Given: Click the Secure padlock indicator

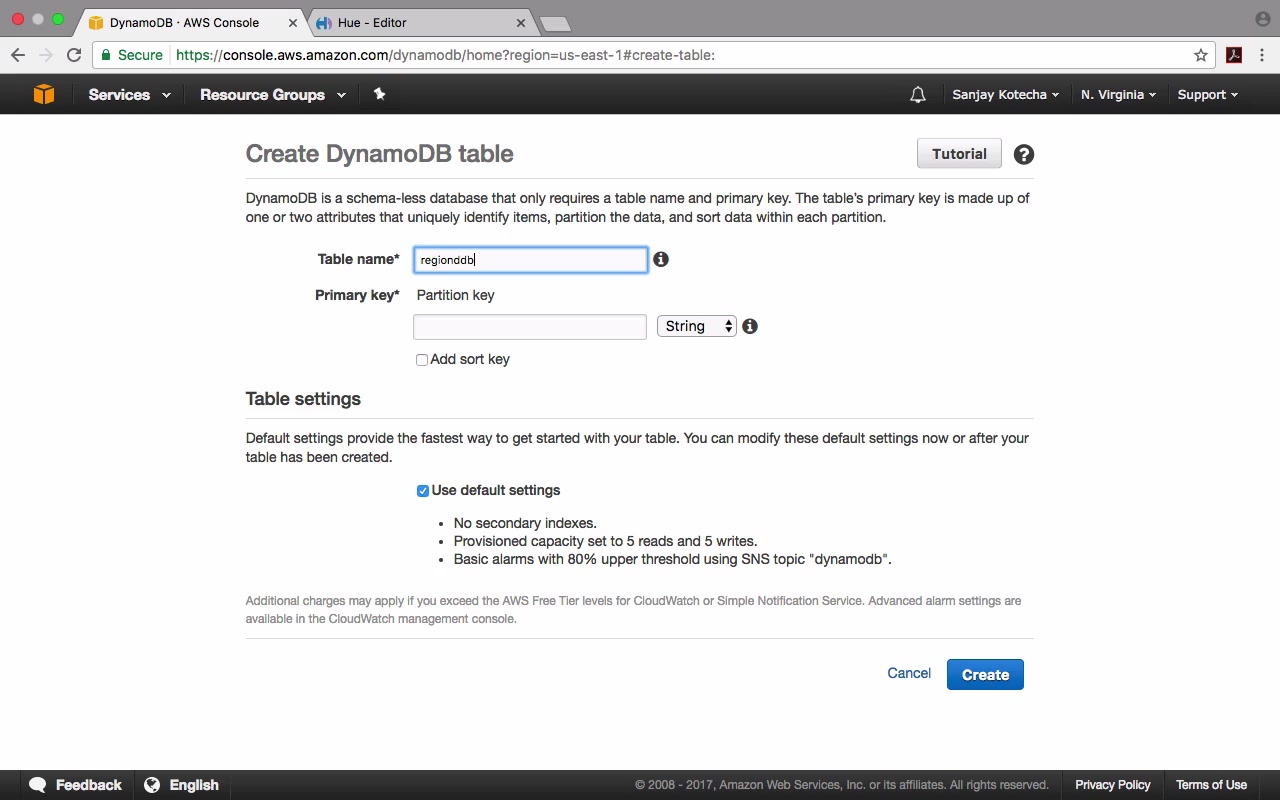Looking at the screenshot, I should click(x=131, y=55).
